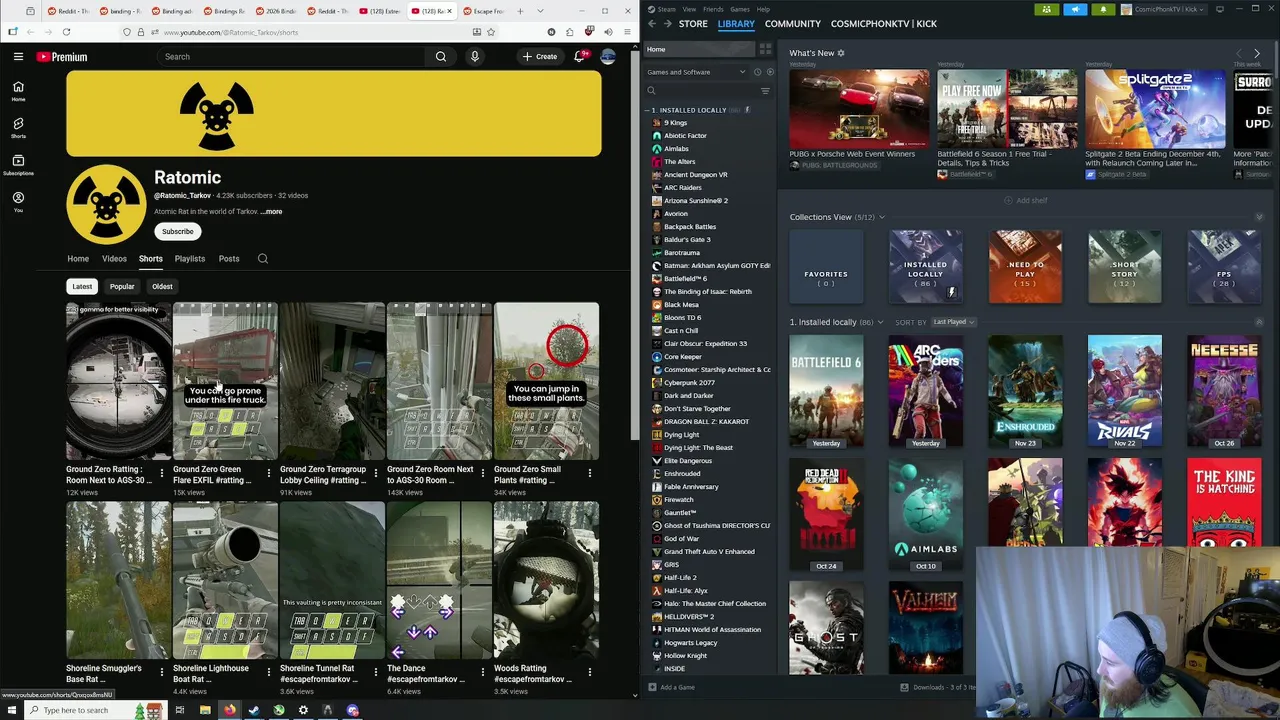This screenshot has height=720, width=1280.
Task: Open Steam notifications bell button
Action: [x=1103, y=9]
